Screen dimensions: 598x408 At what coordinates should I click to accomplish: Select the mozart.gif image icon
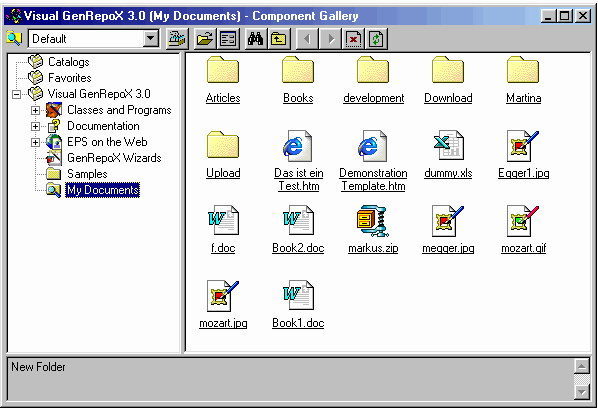point(523,221)
